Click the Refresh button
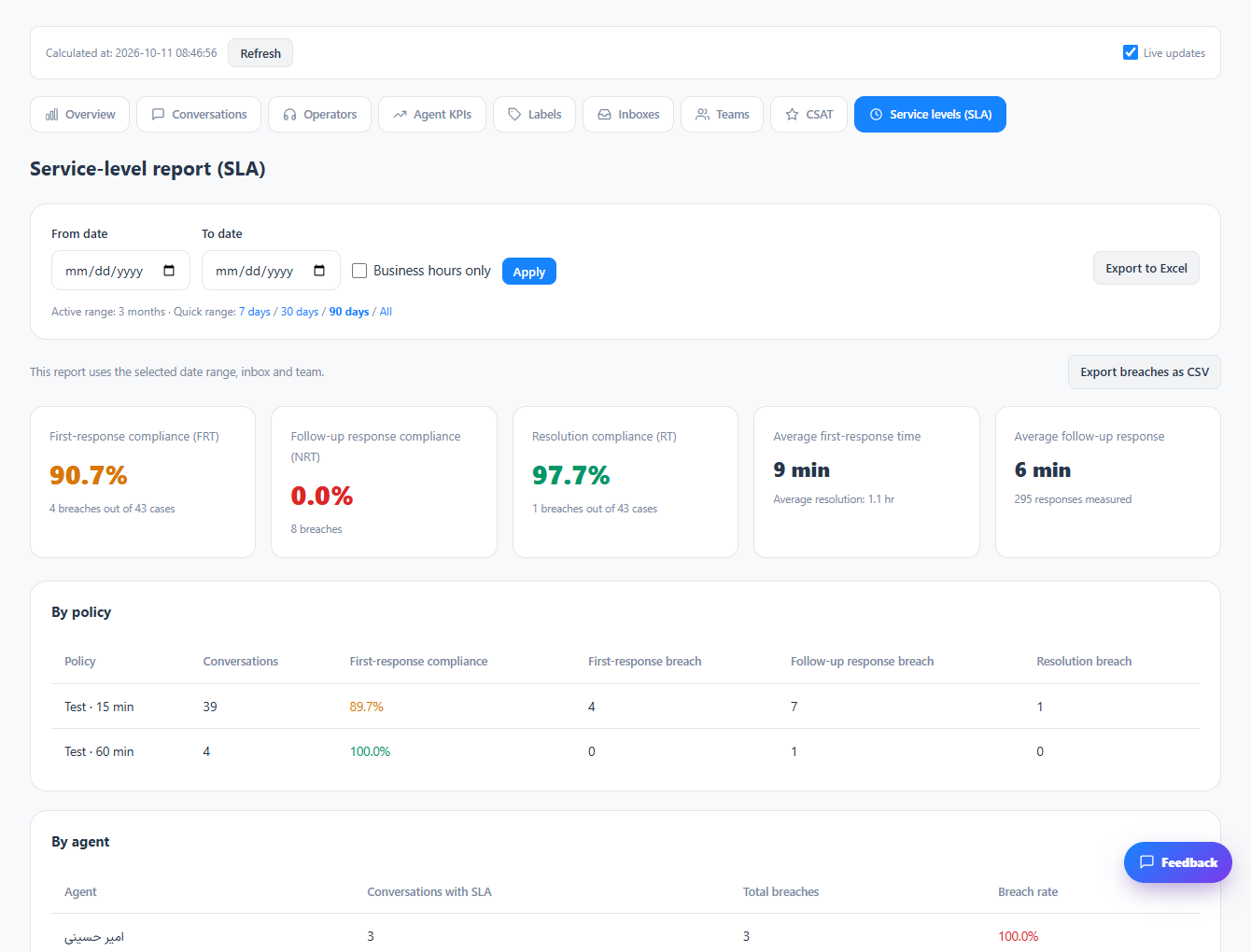 (260, 53)
